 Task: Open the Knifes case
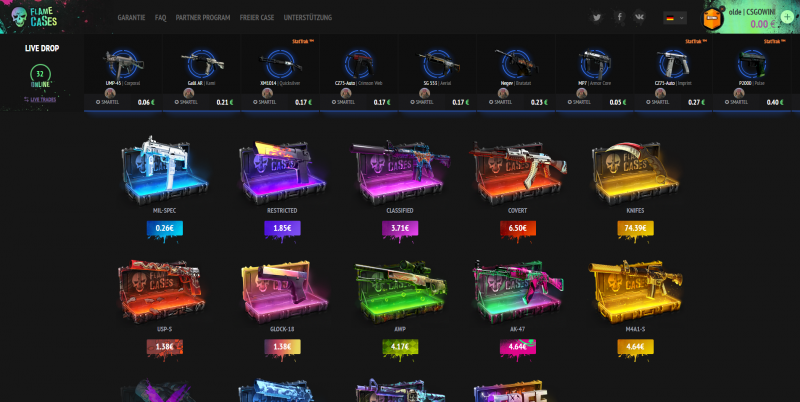(635, 172)
